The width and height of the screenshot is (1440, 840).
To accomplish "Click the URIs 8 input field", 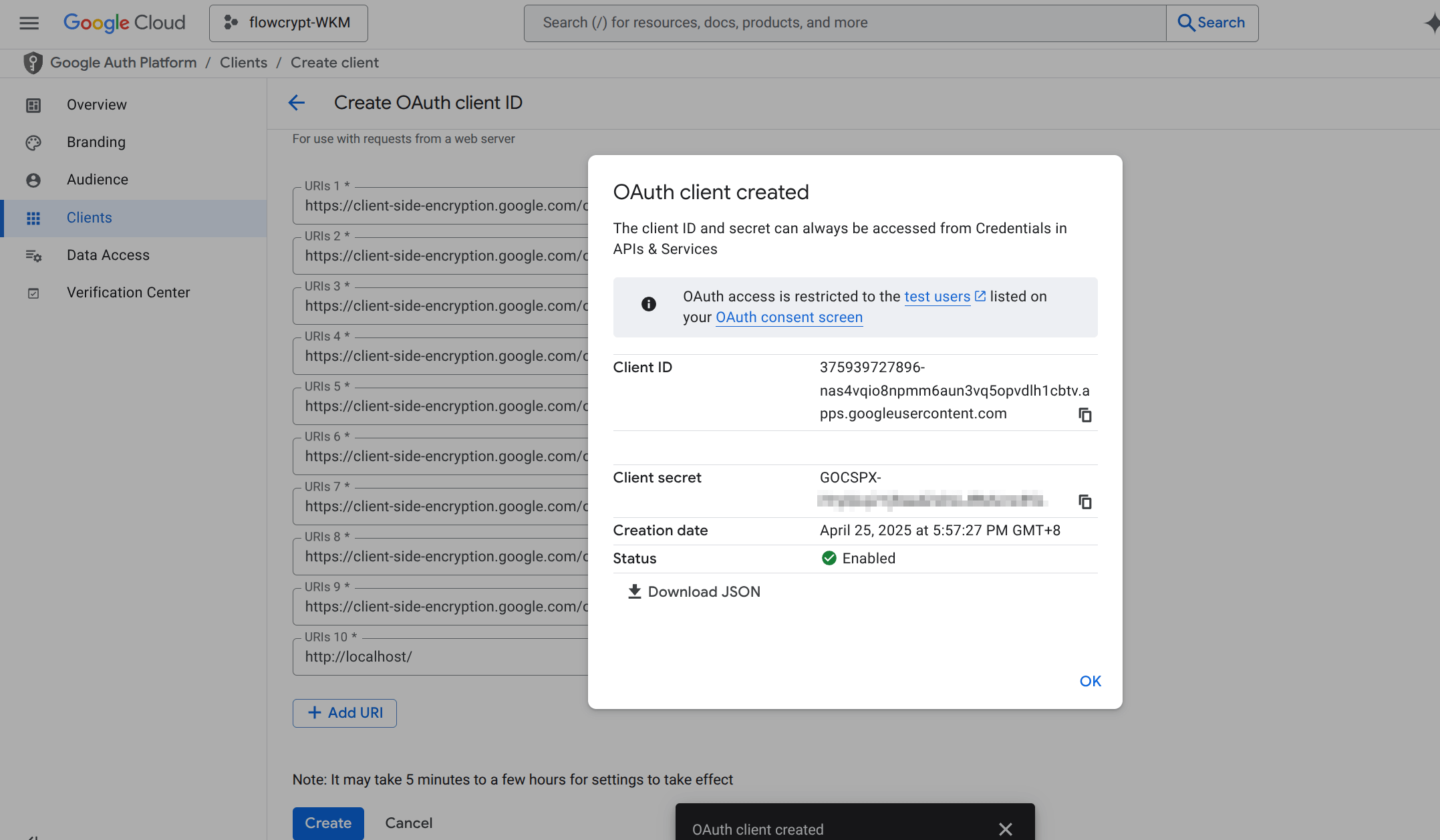I will [440, 557].
